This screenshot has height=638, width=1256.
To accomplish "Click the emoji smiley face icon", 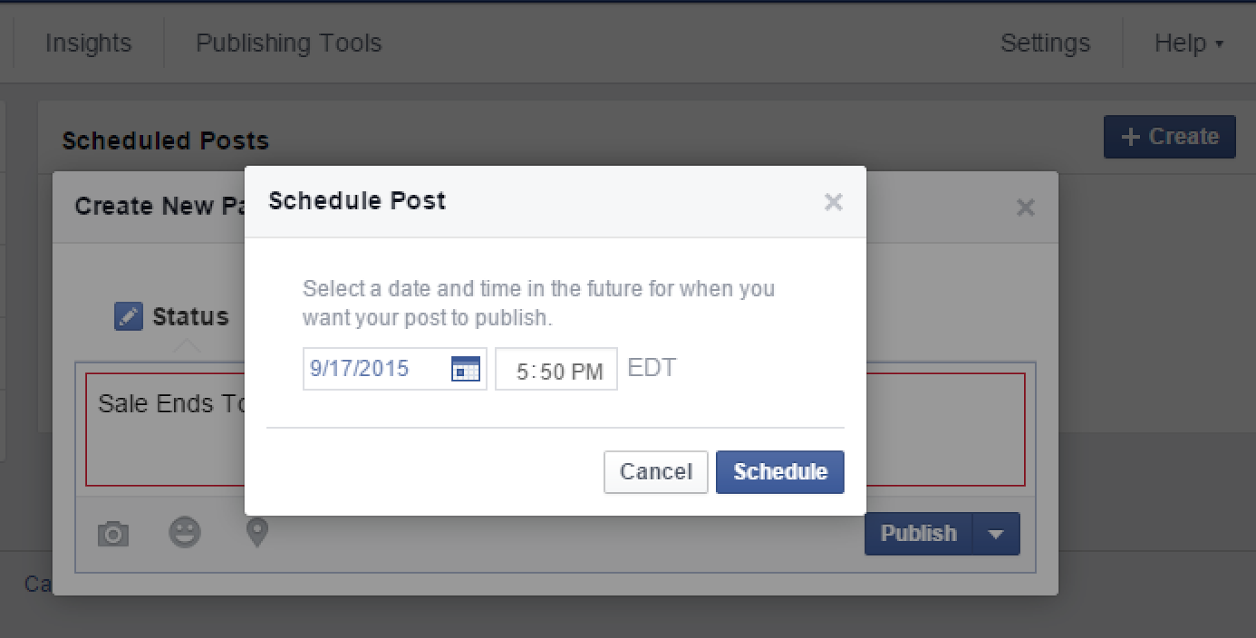I will [184, 533].
